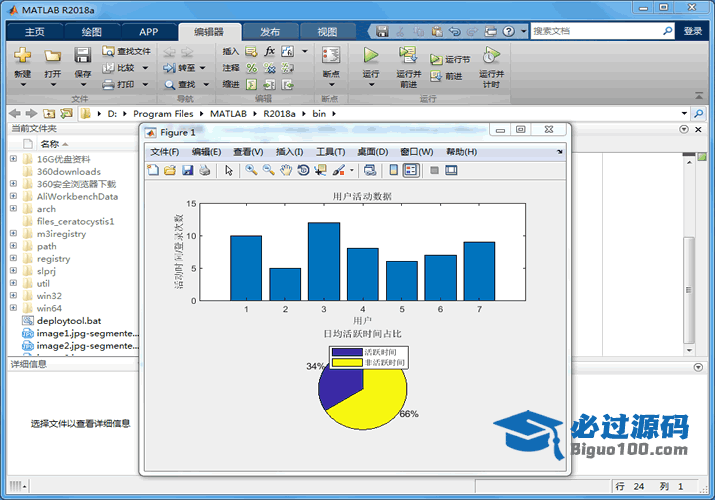
Task: Click the up-one-folder icon in address bar
Action: click(x=49, y=113)
